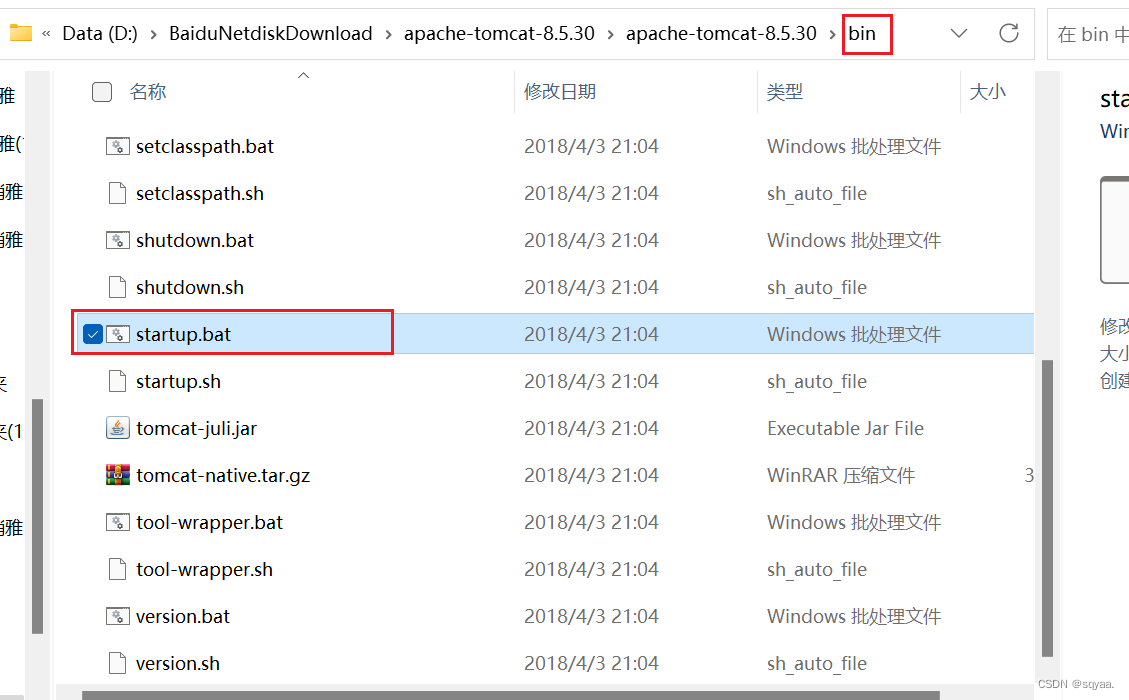Click the WinRAR 压缩文件 type cell
This screenshot has width=1129, height=700.
point(841,475)
